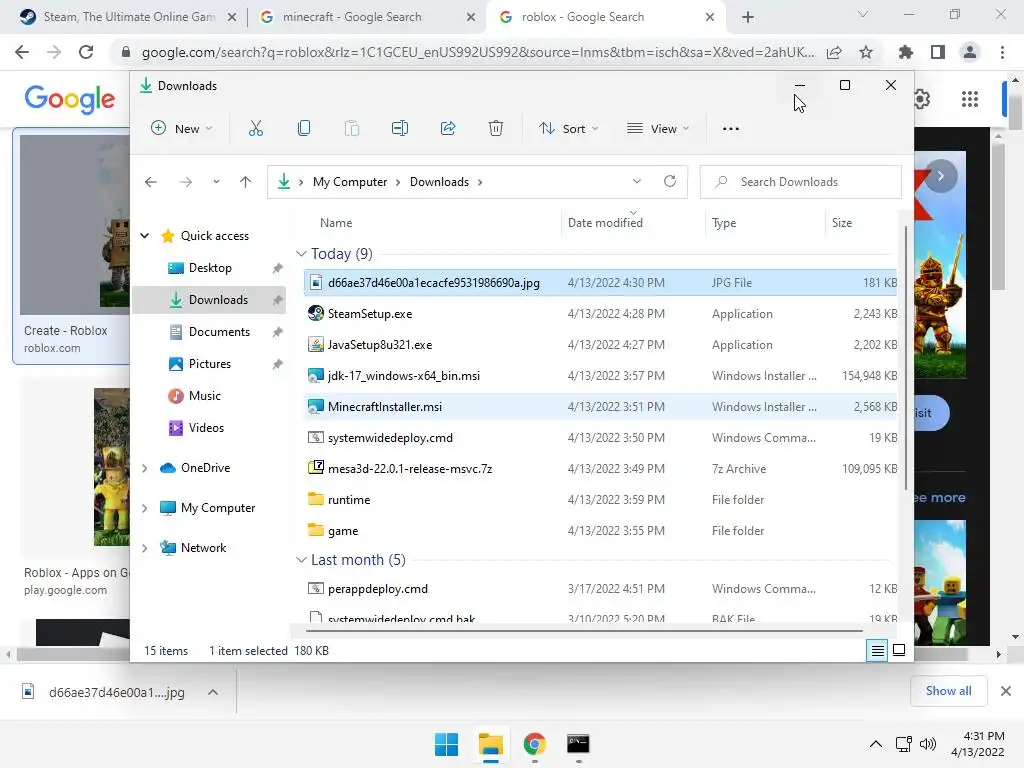Image resolution: width=1024 pixels, height=768 pixels.
Task: Reload the Chrome page
Action: click(86, 52)
